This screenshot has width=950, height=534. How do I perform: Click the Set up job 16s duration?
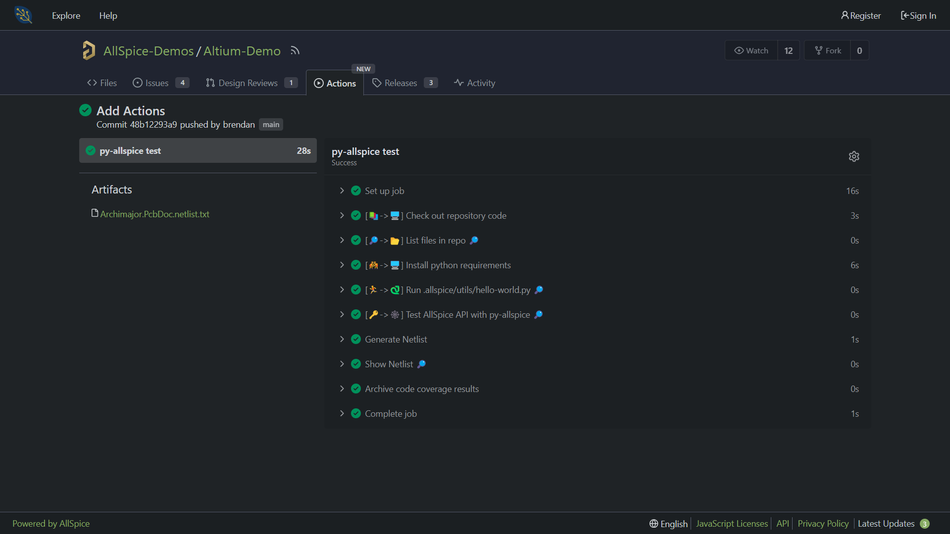852,191
